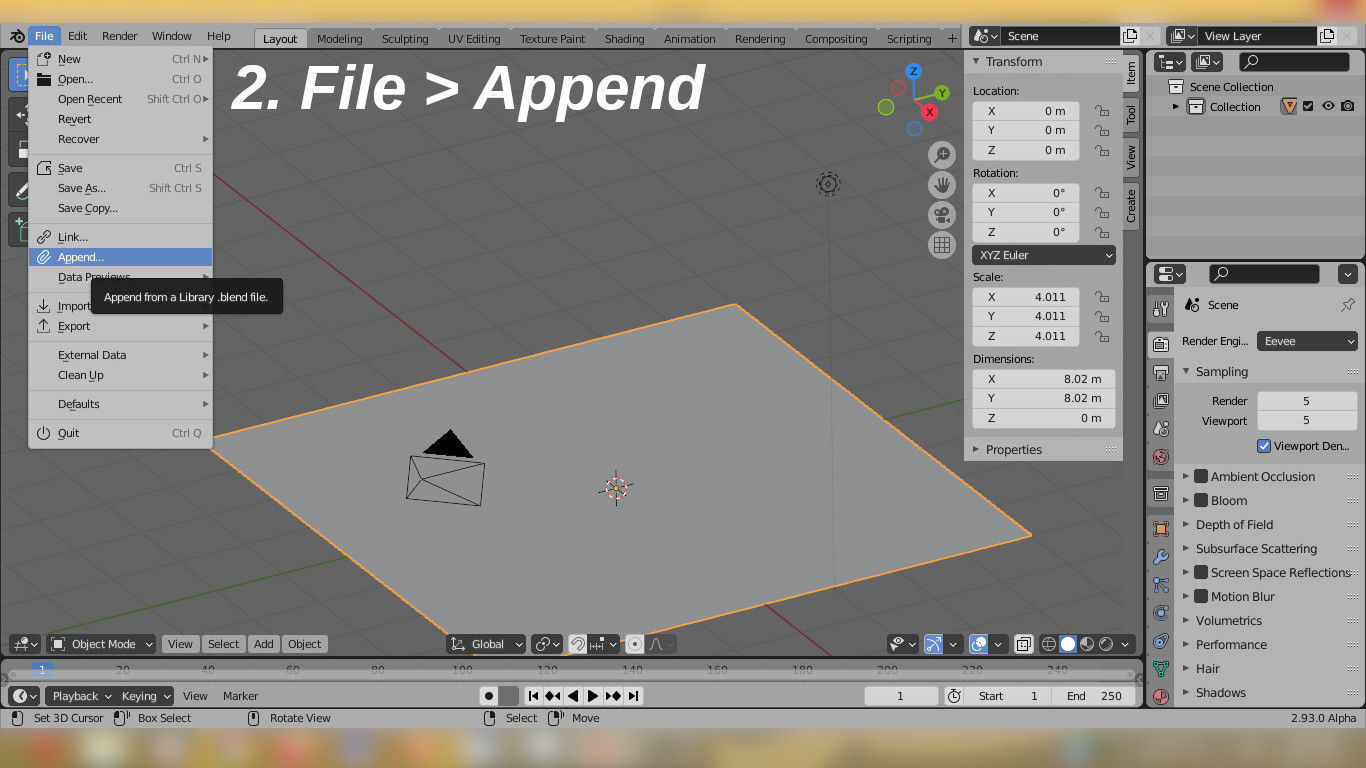The width and height of the screenshot is (1366, 768).
Task: Hide the Collection with the eye icon
Action: (1328, 107)
